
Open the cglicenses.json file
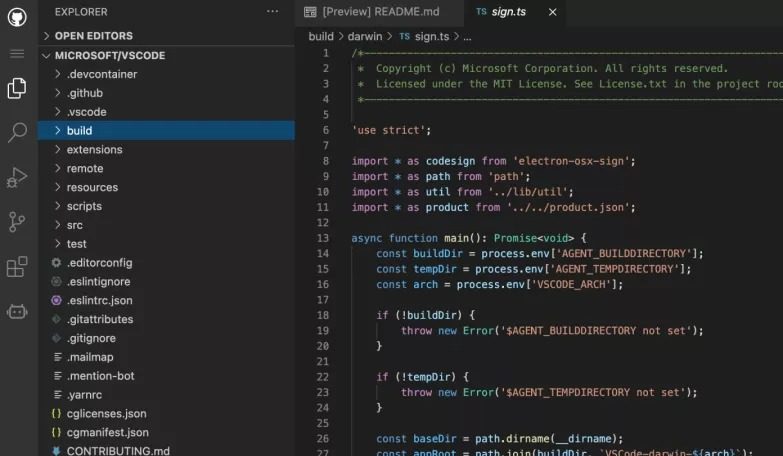(x=106, y=413)
